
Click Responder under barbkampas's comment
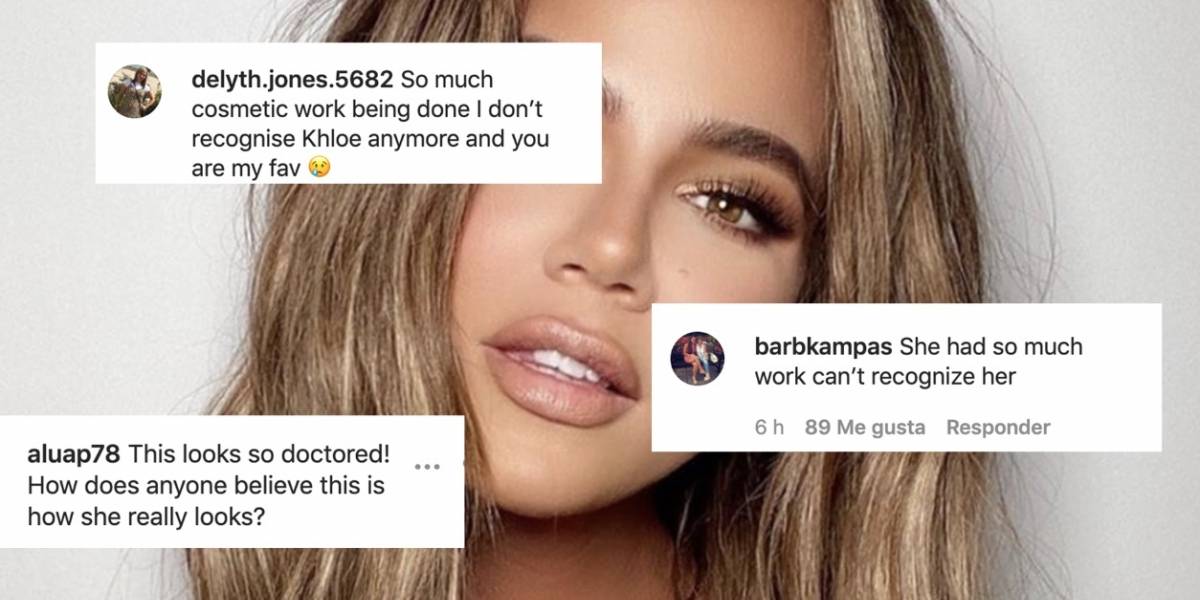click(998, 427)
